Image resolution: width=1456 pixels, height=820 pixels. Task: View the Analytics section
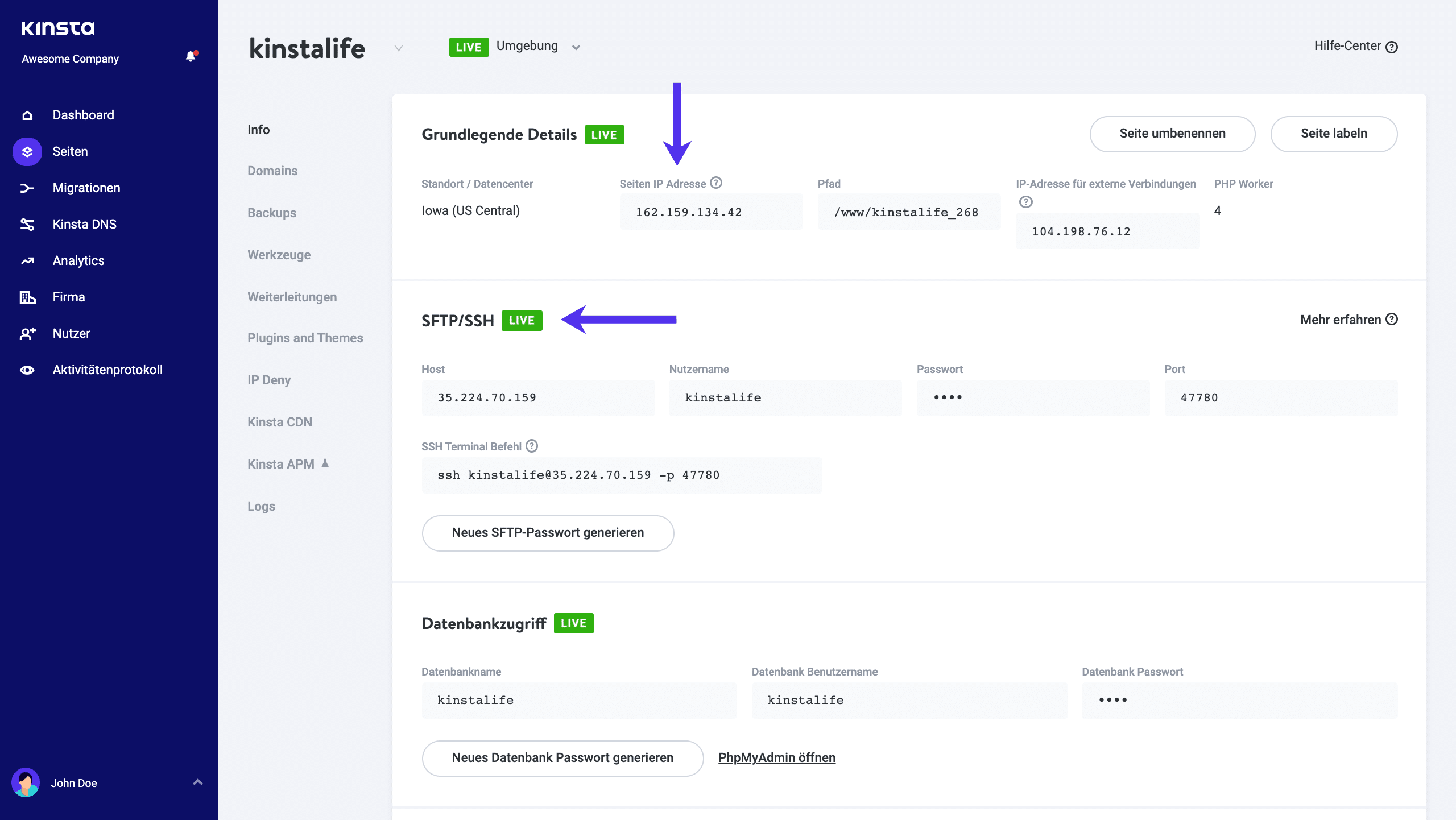(78, 260)
